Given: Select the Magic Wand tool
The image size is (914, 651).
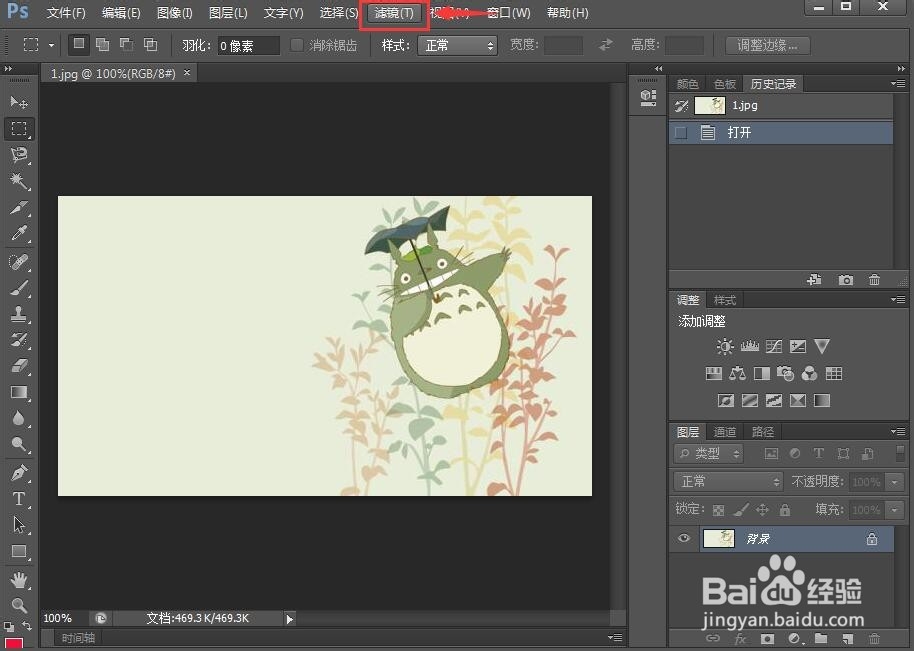Looking at the screenshot, I should pos(19,181).
